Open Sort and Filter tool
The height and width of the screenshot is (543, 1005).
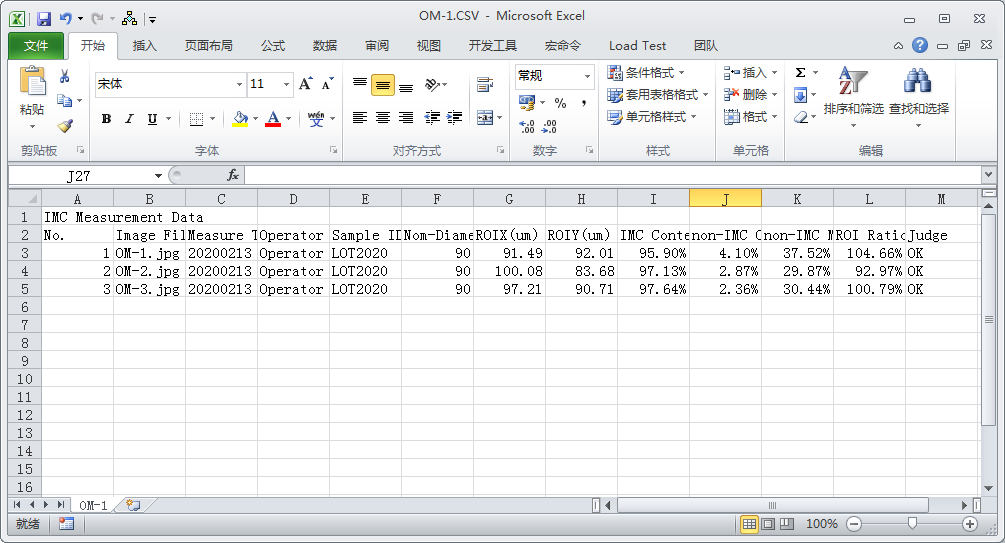coord(853,93)
